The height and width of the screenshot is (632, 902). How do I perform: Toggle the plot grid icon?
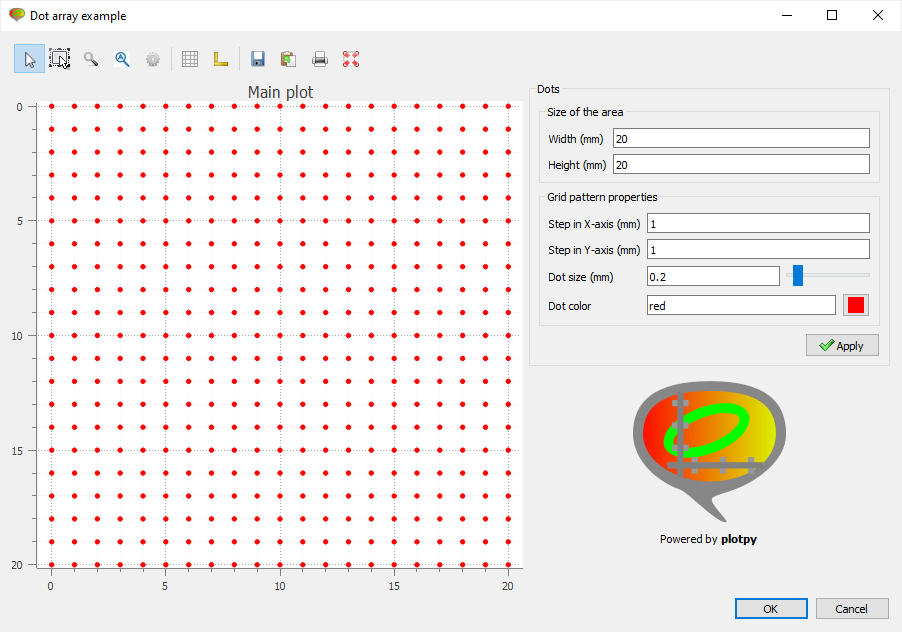(190, 59)
